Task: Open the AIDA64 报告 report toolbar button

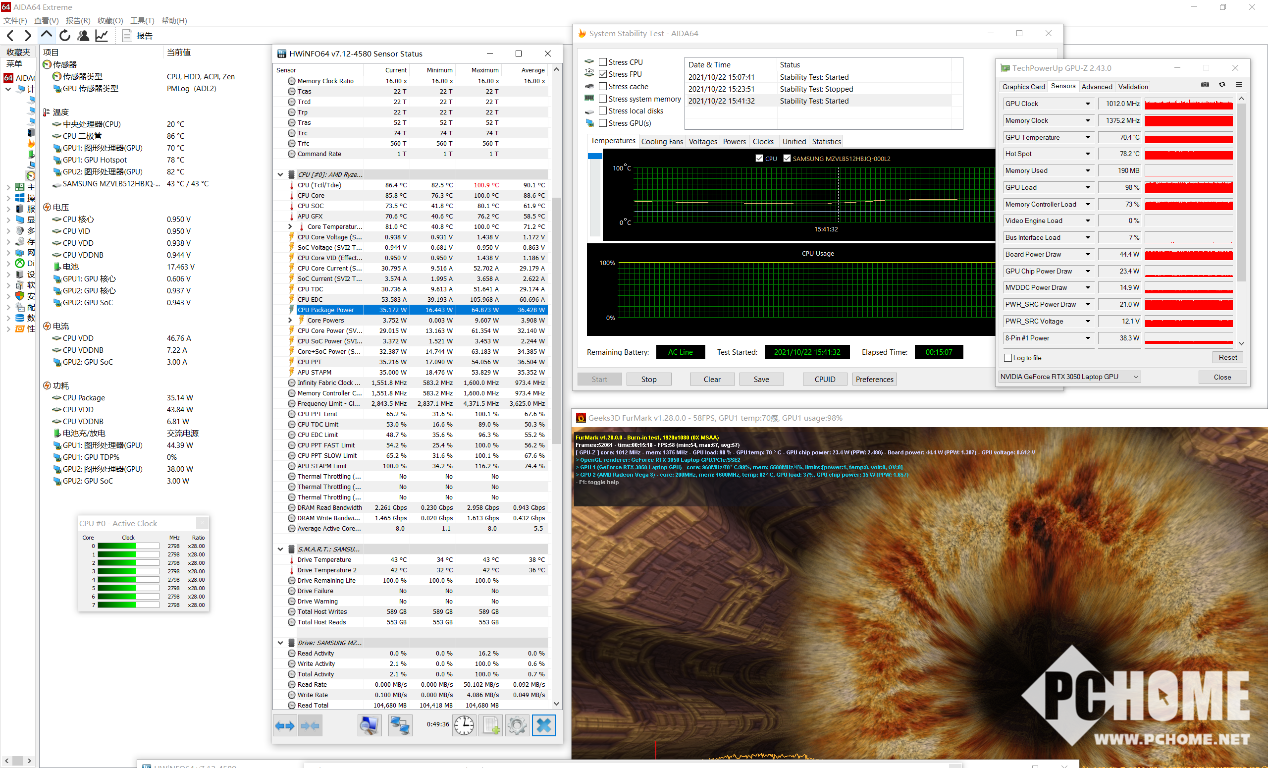Action: coord(139,36)
